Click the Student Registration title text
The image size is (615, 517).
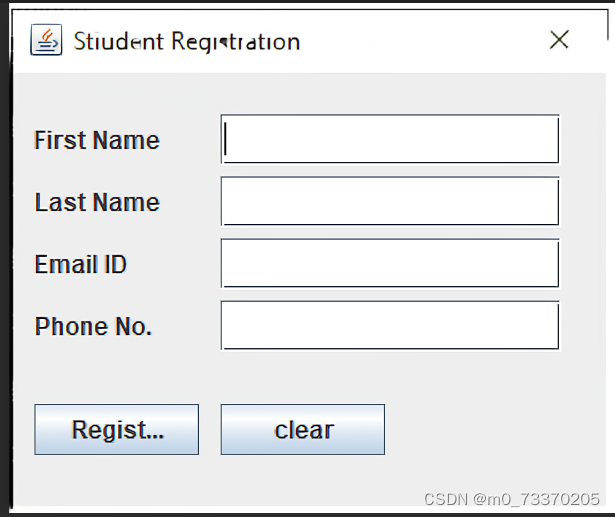(x=186, y=41)
